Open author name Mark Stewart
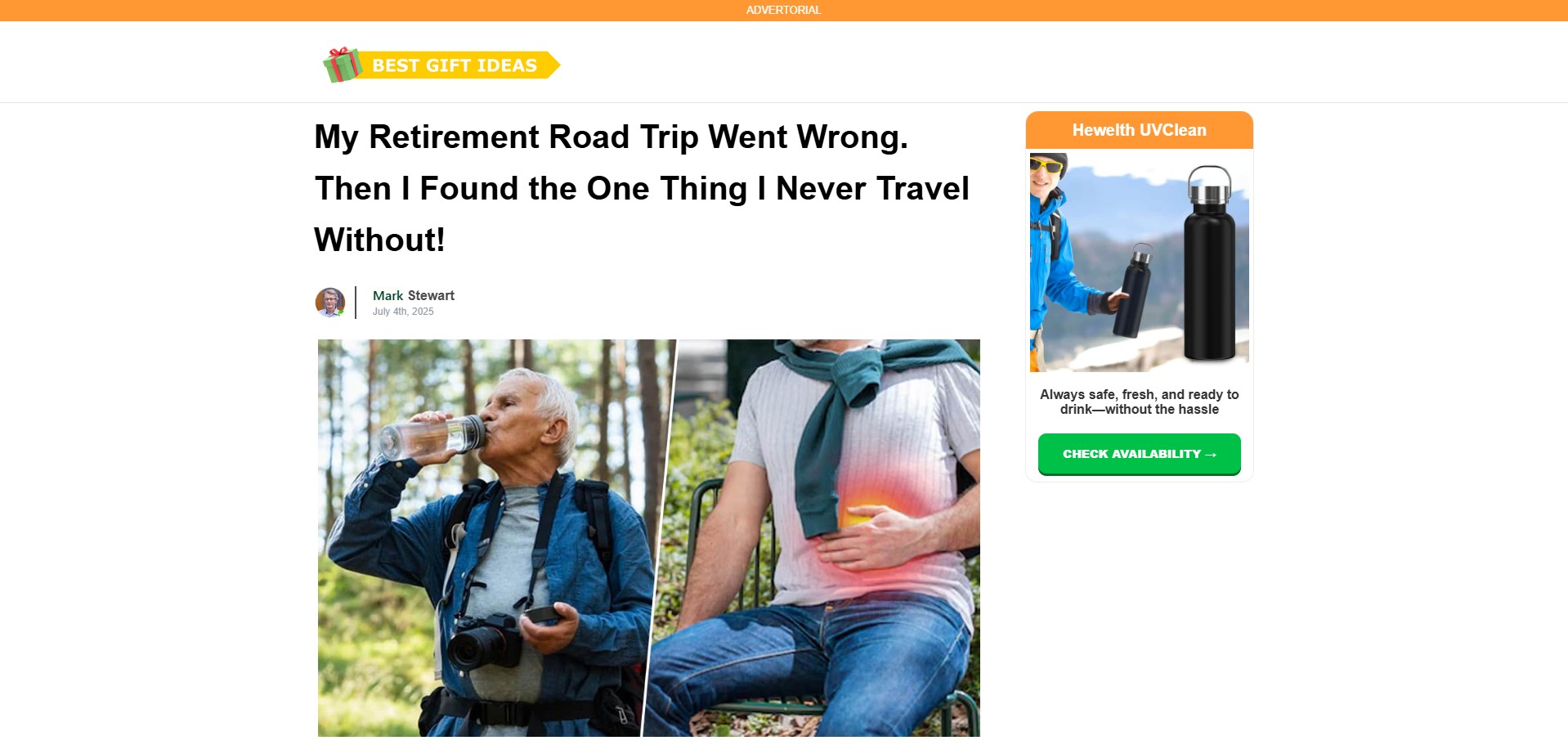The height and width of the screenshot is (745, 1568). (x=413, y=295)
